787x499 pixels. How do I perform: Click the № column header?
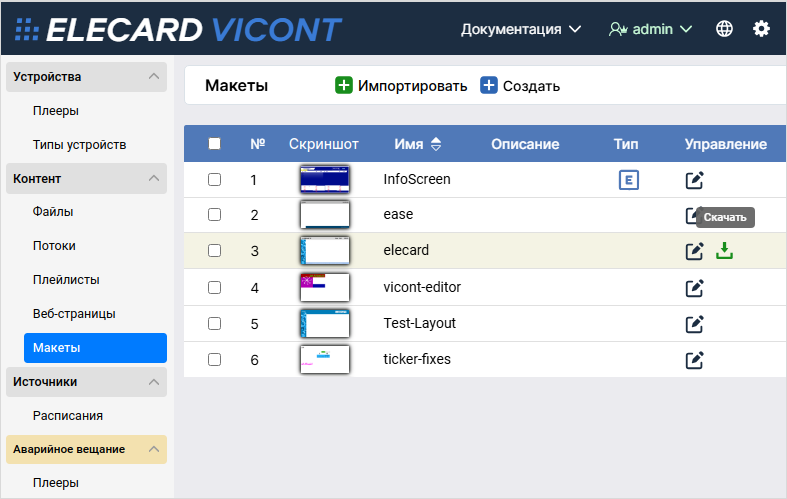pos(257,144)
